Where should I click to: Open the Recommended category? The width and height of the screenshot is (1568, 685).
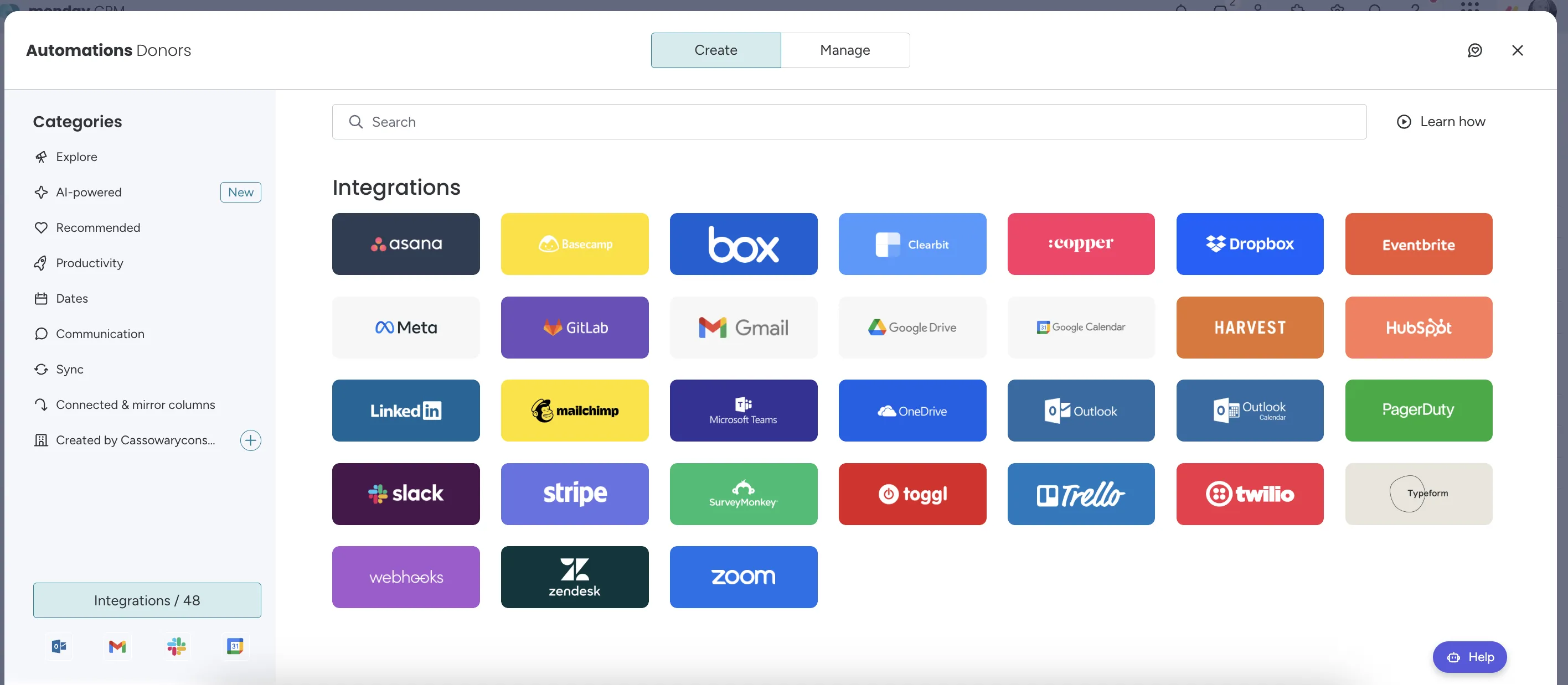tap(147, 227)
